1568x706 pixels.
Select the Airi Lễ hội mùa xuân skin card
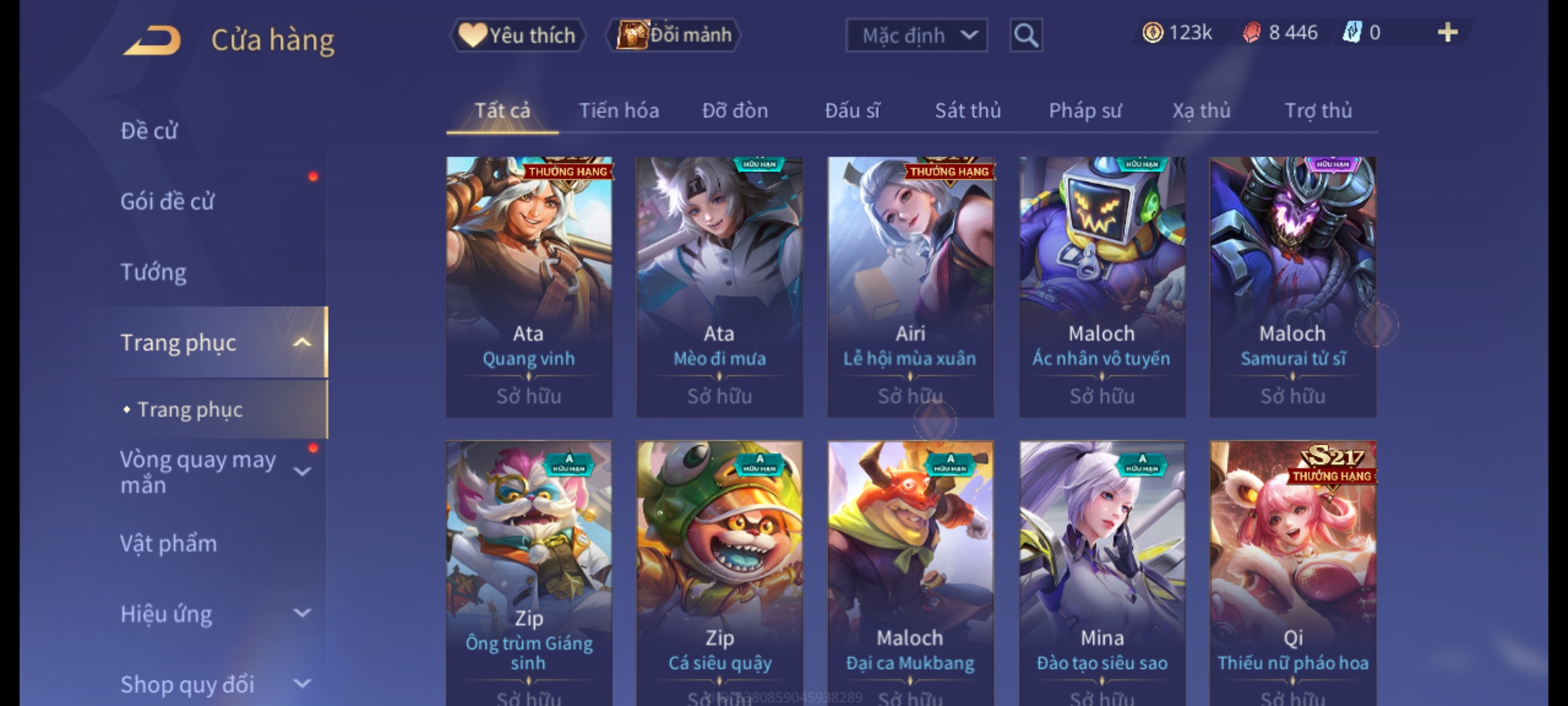[x=910, y=286]
